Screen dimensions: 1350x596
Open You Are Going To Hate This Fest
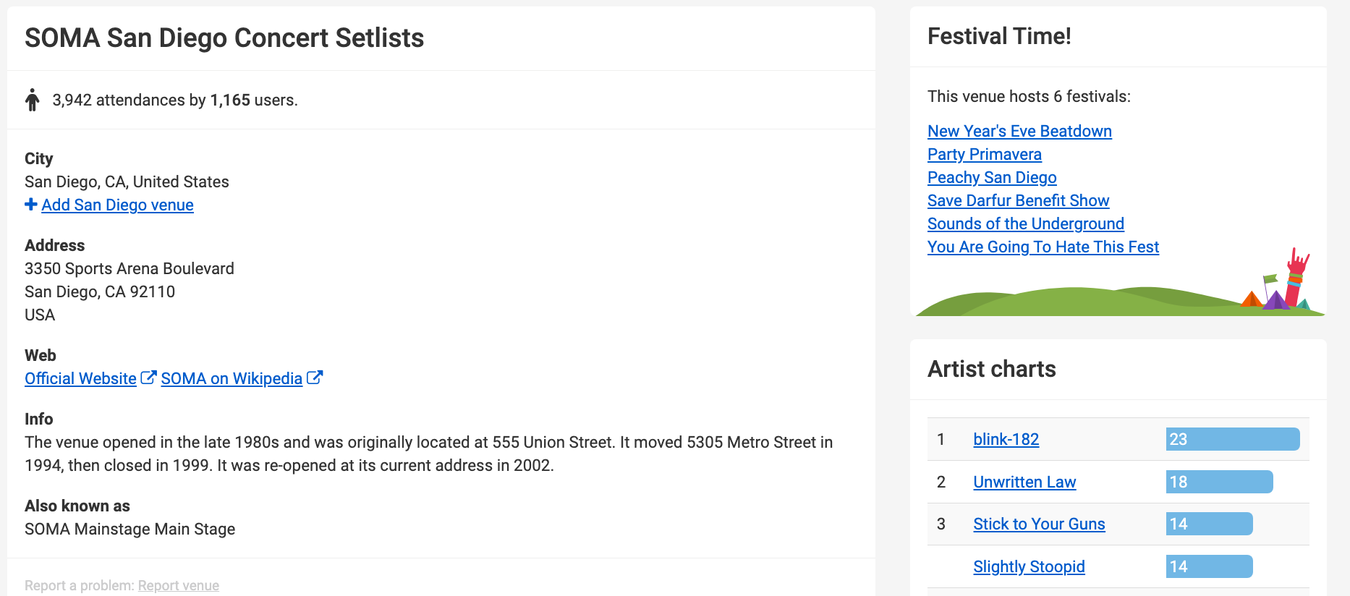tap(1043, 247)
